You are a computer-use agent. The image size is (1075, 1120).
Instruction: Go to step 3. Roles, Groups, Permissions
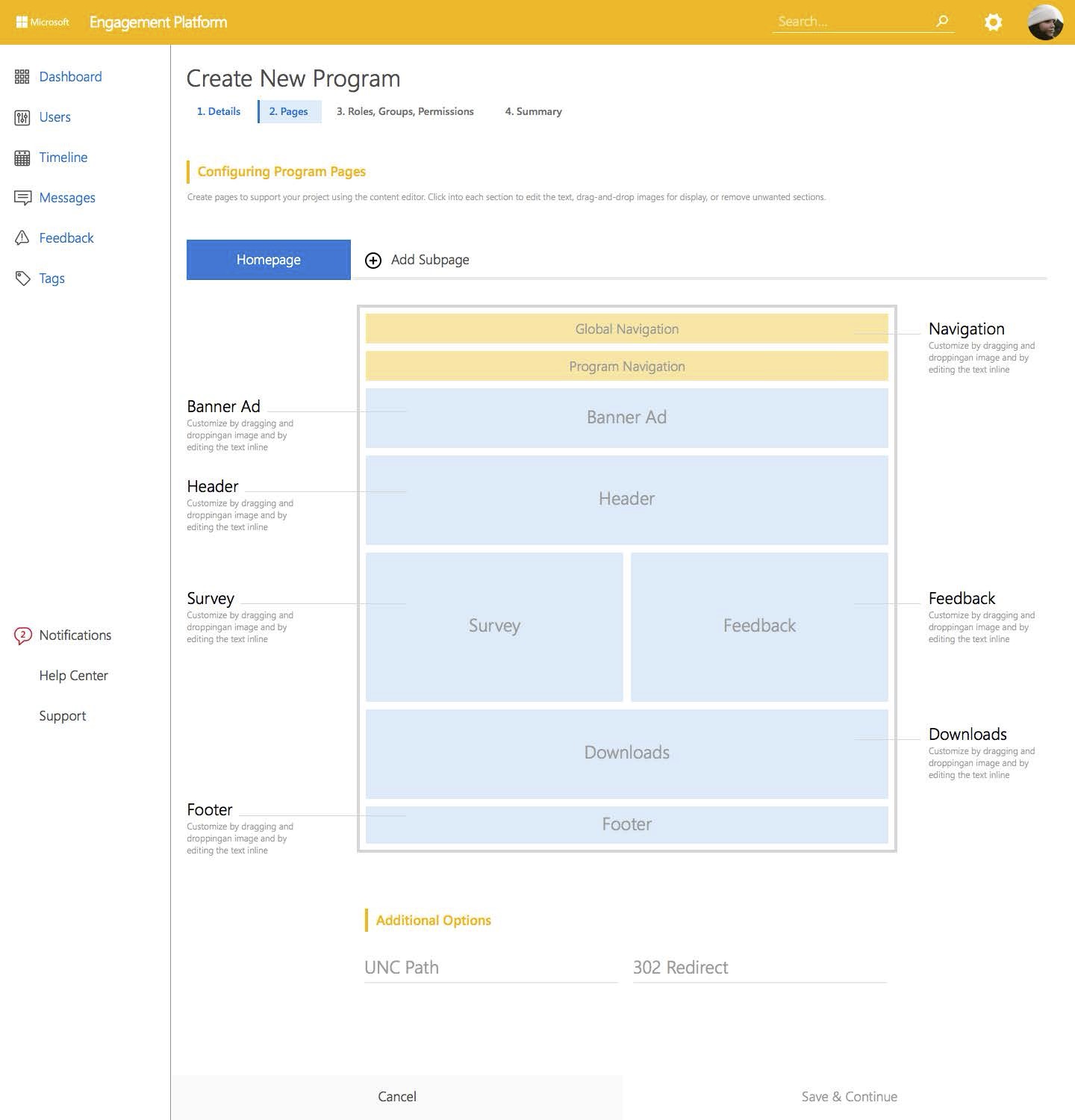pos(405,111)
